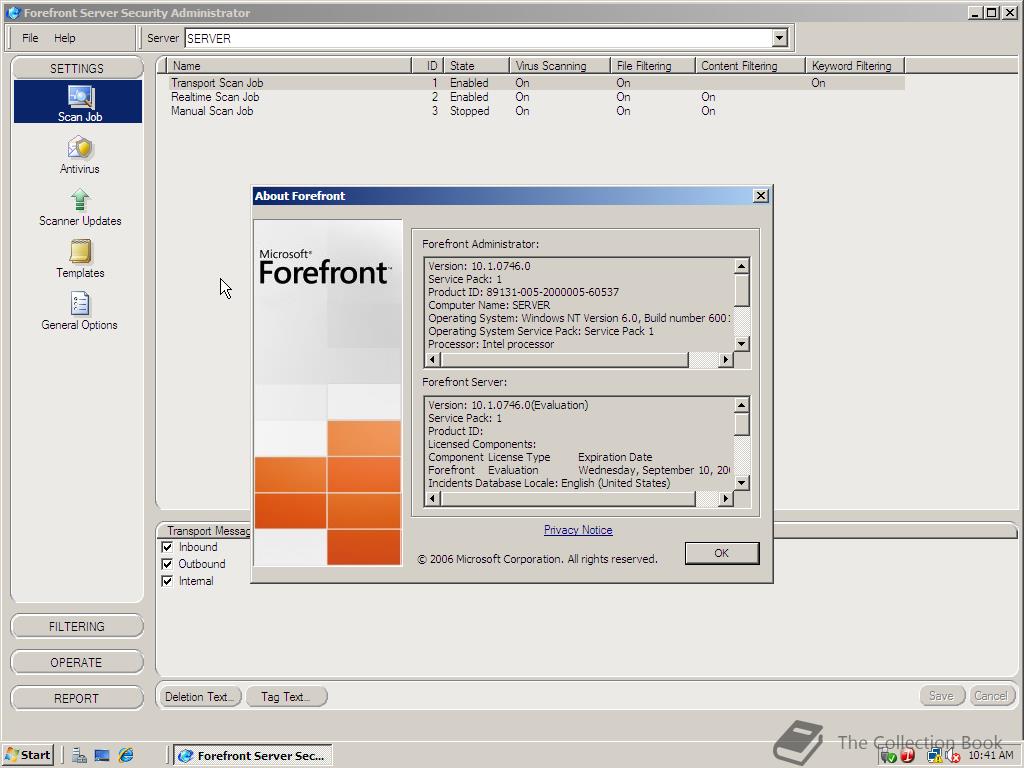Click the Content Filtering column header
This screenshot has width=1024, height=768.
click(750, 65)
